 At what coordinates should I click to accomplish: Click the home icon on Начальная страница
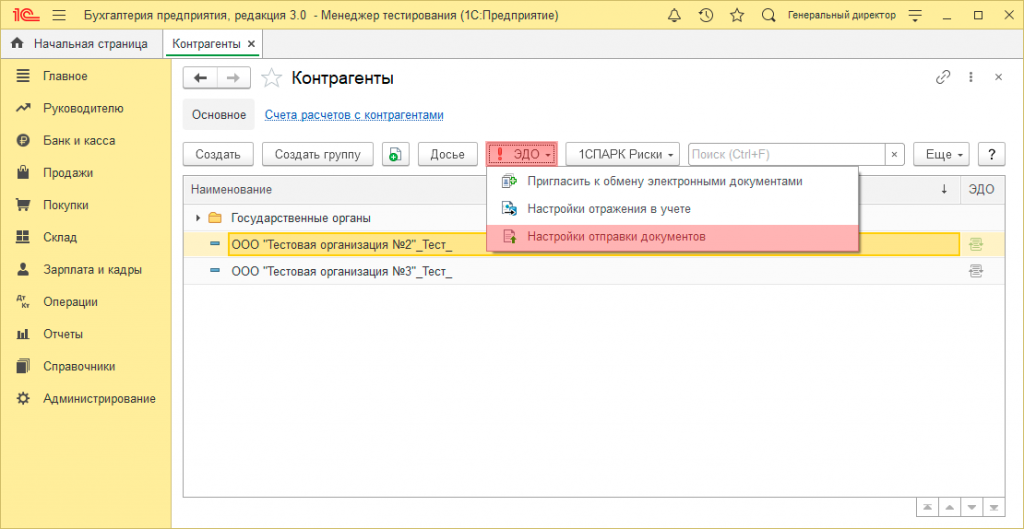click(18, 44)
